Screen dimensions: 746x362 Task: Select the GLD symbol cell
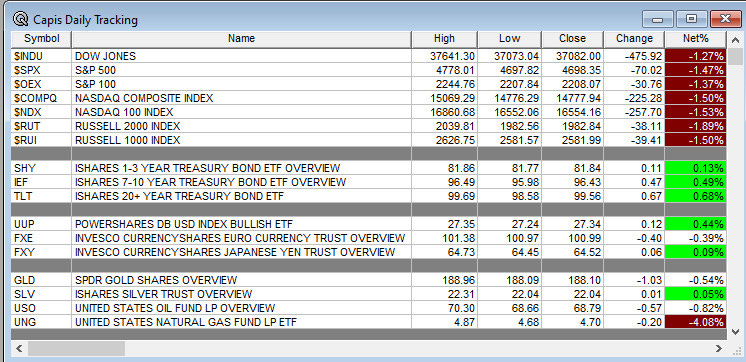click(41, 280)
